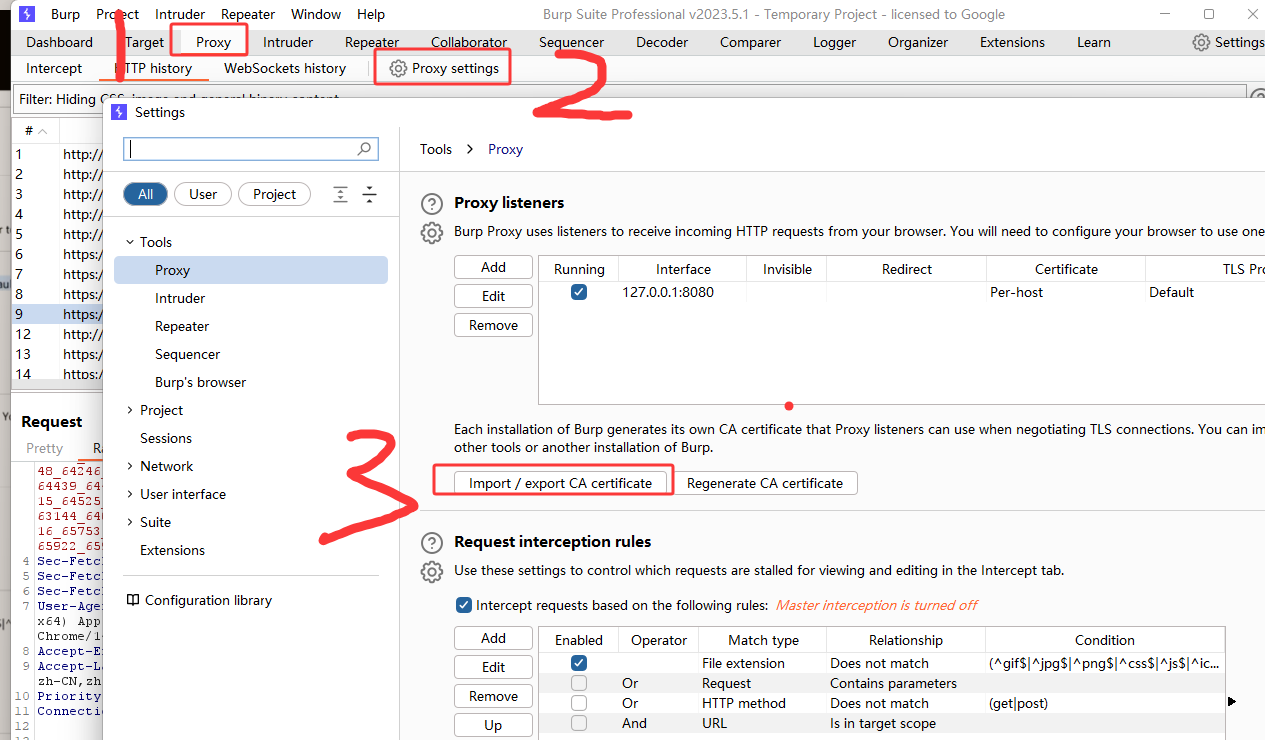Open the Repeater menu in menu bar
Viewport: 1265px width, 740px height.
click(248, 14)
